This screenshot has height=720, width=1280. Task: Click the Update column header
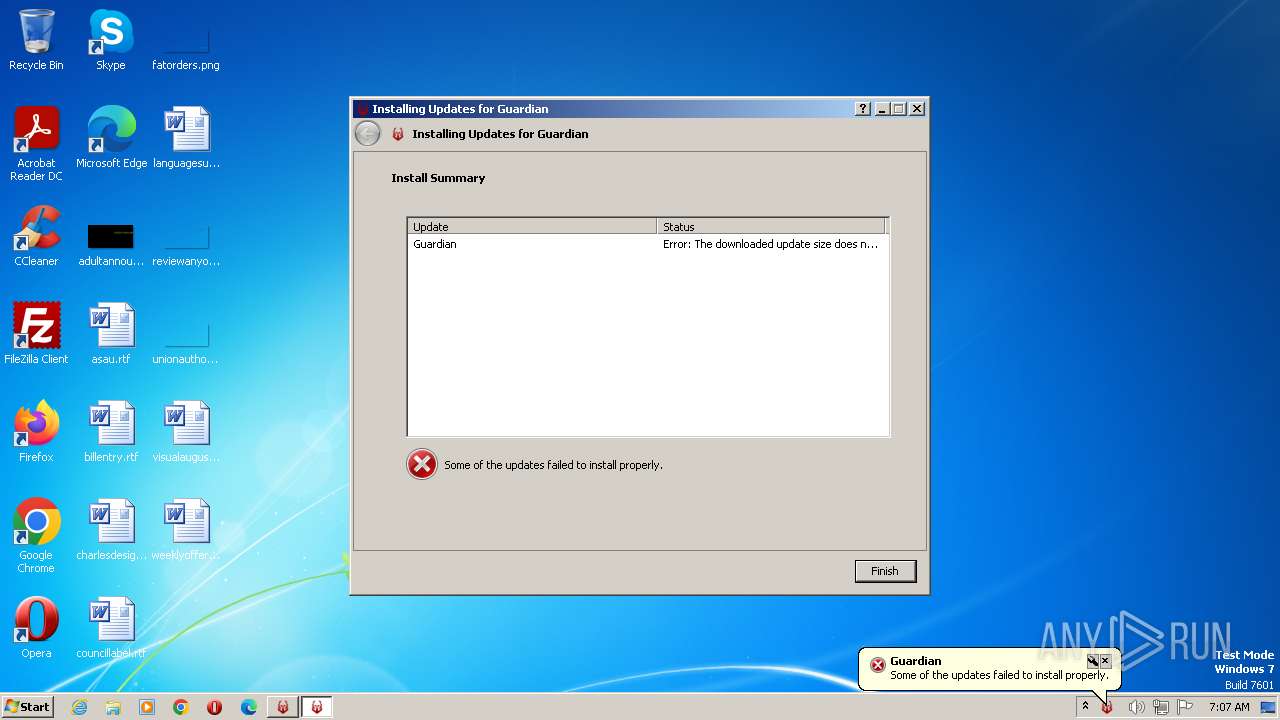(x=532, y=227)
